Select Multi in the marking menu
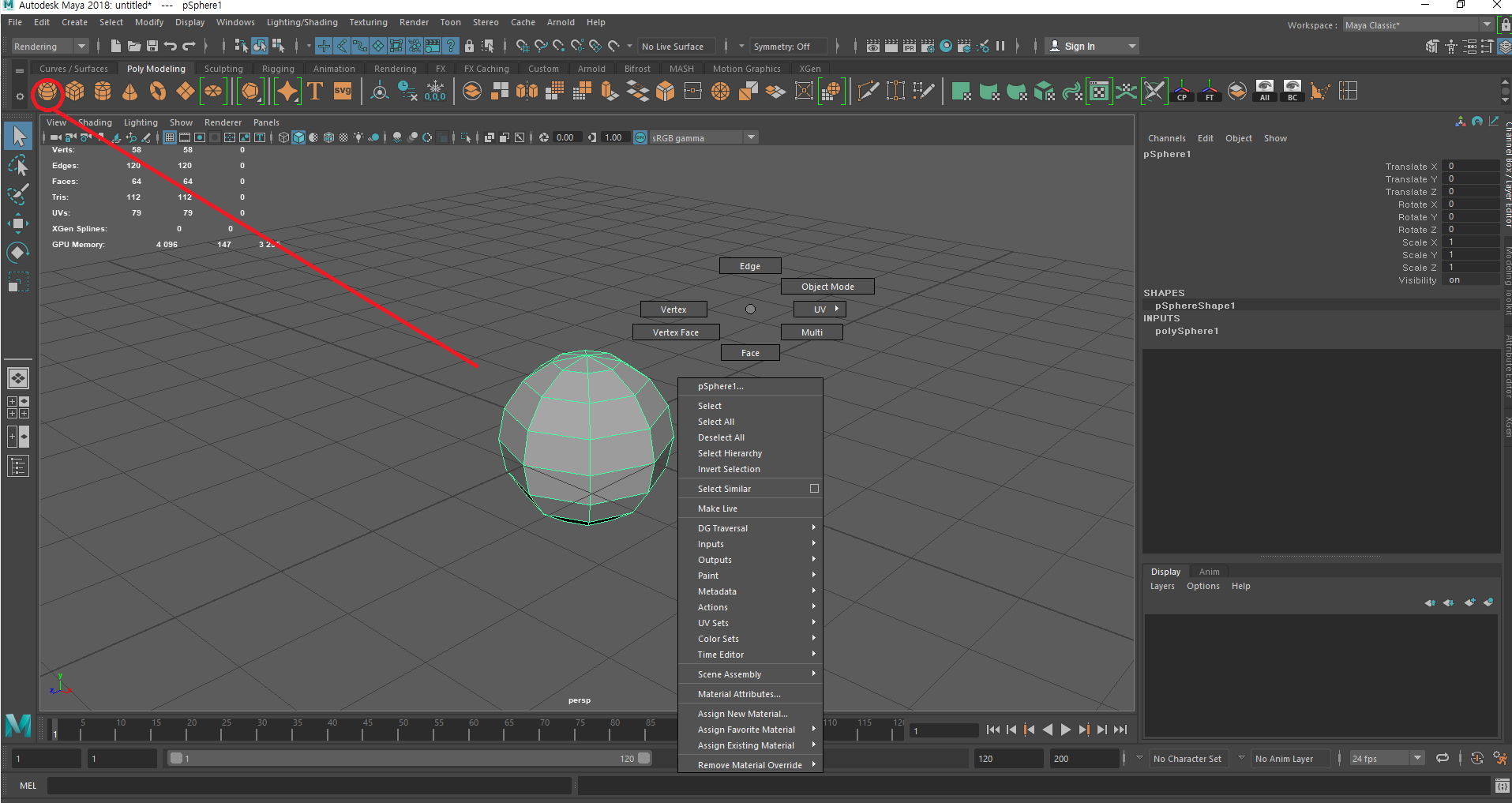 pos(812,332)
